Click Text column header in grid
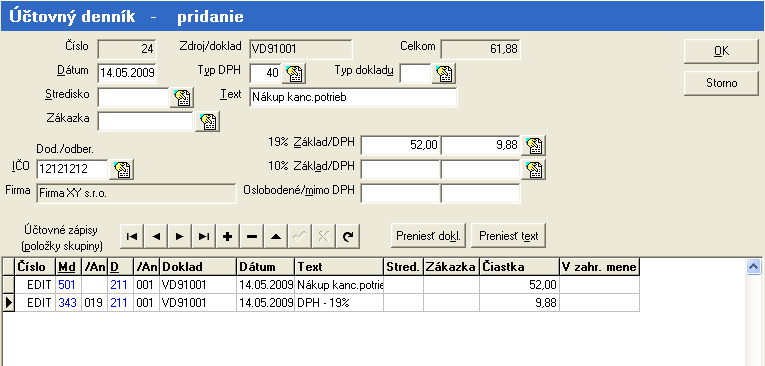 (339, 267)
